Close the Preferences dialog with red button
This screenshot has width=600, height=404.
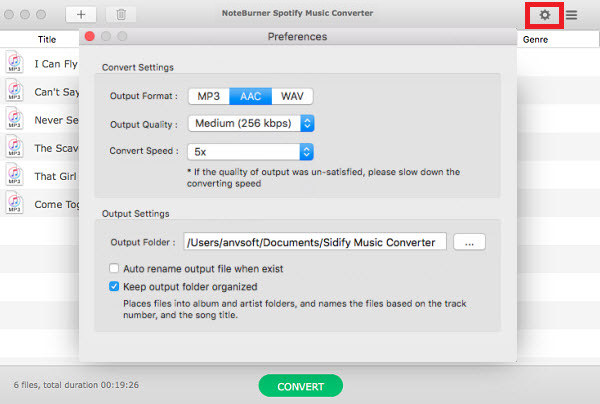tap(90, 36)
